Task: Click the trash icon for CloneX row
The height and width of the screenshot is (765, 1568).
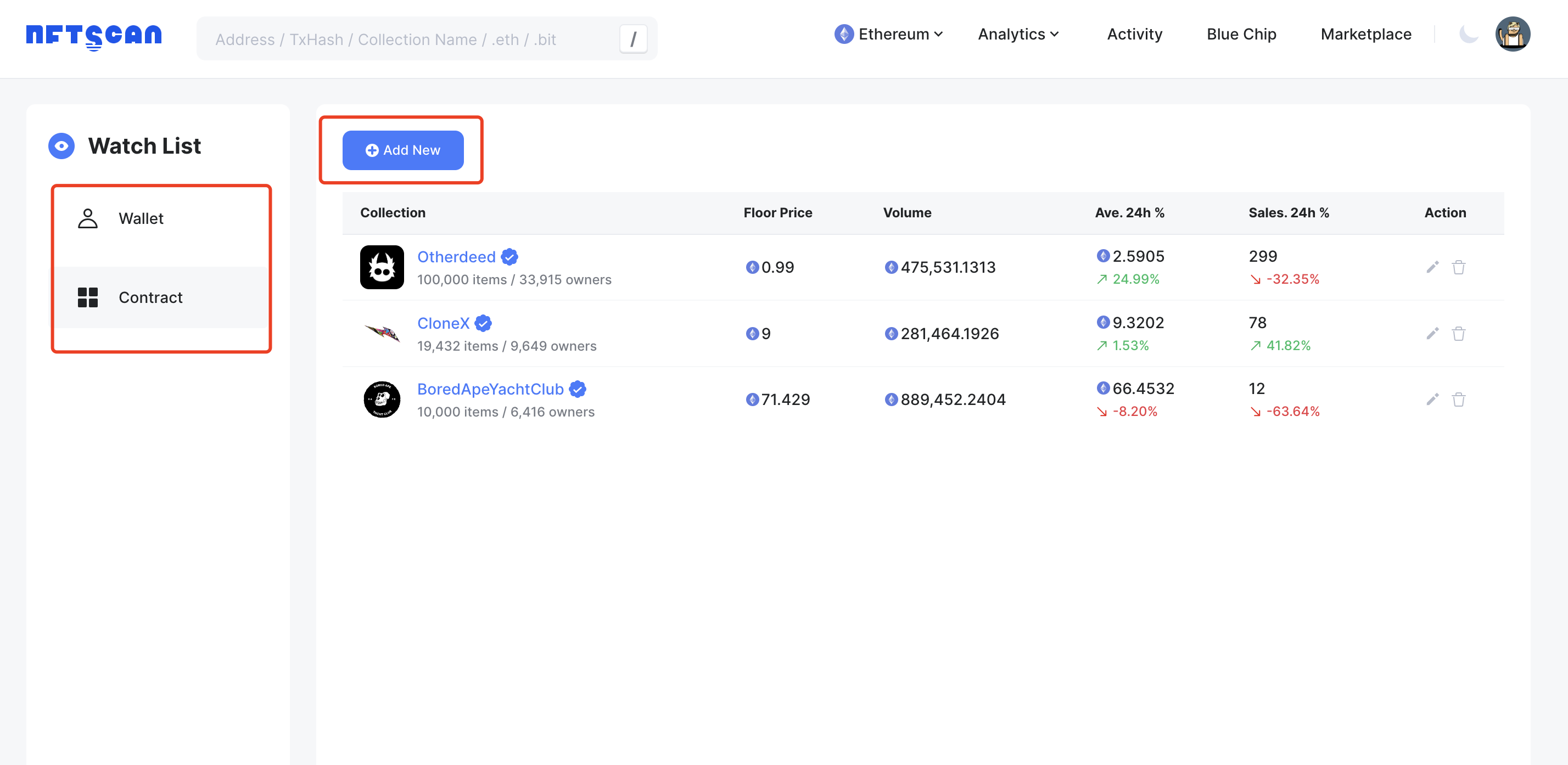Action: pyautogui.click(x=1459, y=334)
